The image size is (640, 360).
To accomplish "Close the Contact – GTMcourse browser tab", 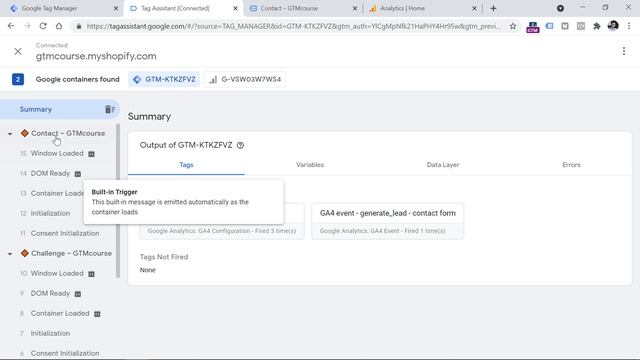I will [x=355, y=8].
